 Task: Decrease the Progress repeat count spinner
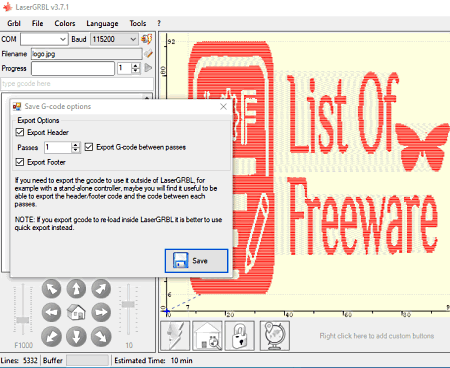coord(135,71)
